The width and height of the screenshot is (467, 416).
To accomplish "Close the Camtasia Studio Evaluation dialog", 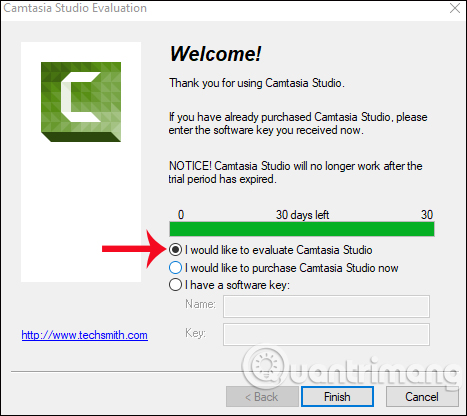I will [x=455, y=8].
